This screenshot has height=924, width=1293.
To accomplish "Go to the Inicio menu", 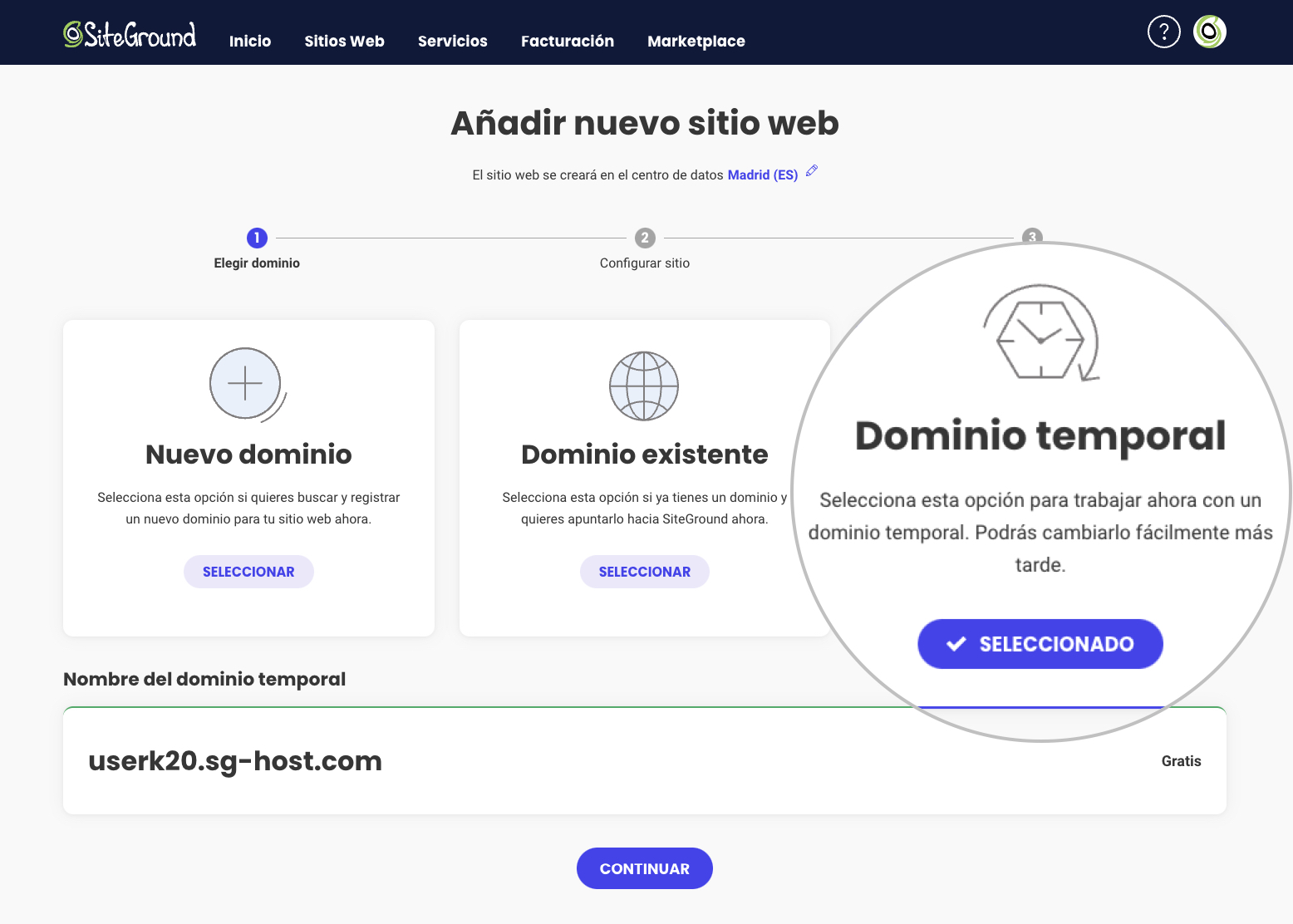I will coord(250,41).
